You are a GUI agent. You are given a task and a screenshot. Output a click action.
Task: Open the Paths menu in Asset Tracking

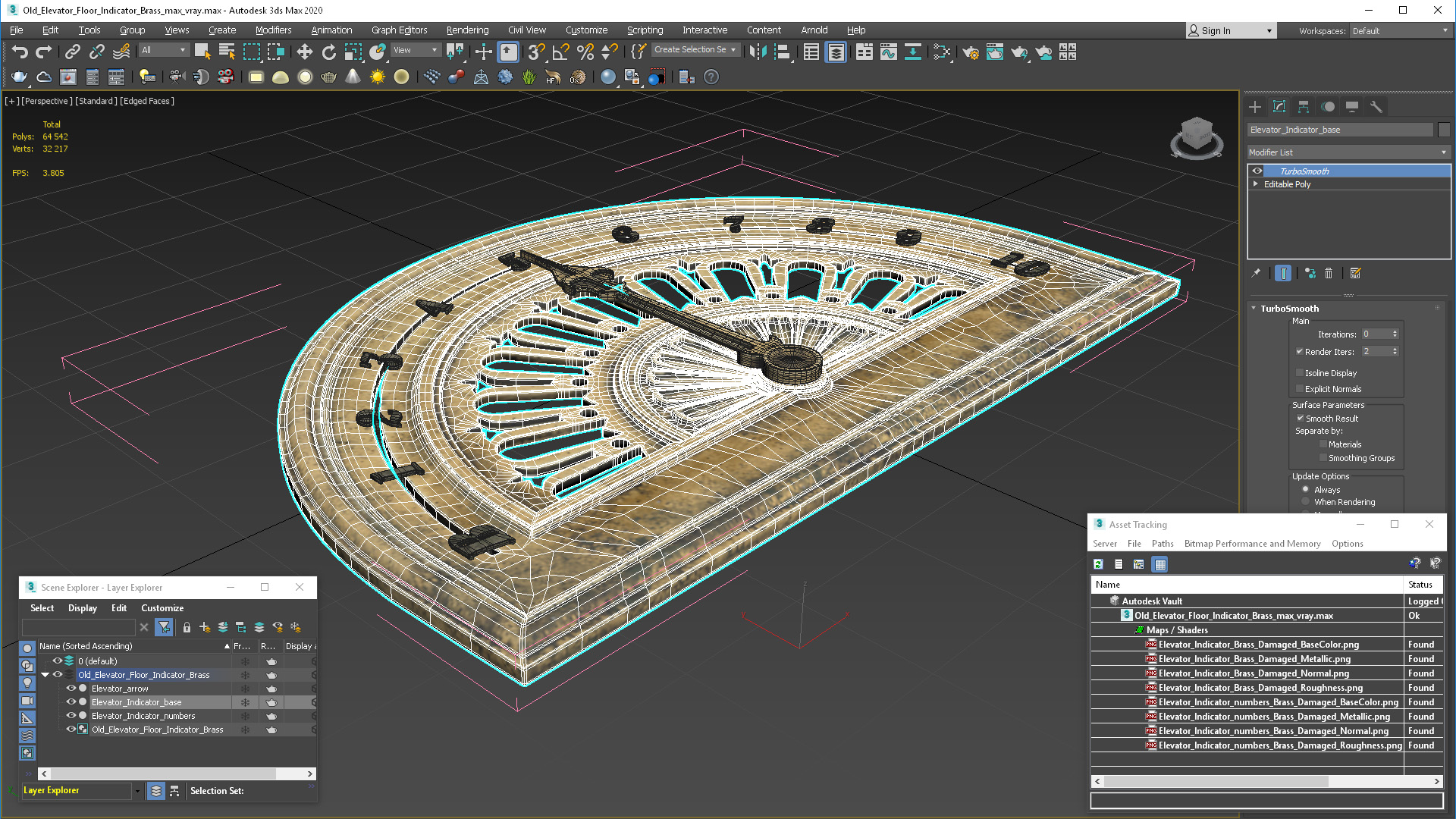[1162, 544]
